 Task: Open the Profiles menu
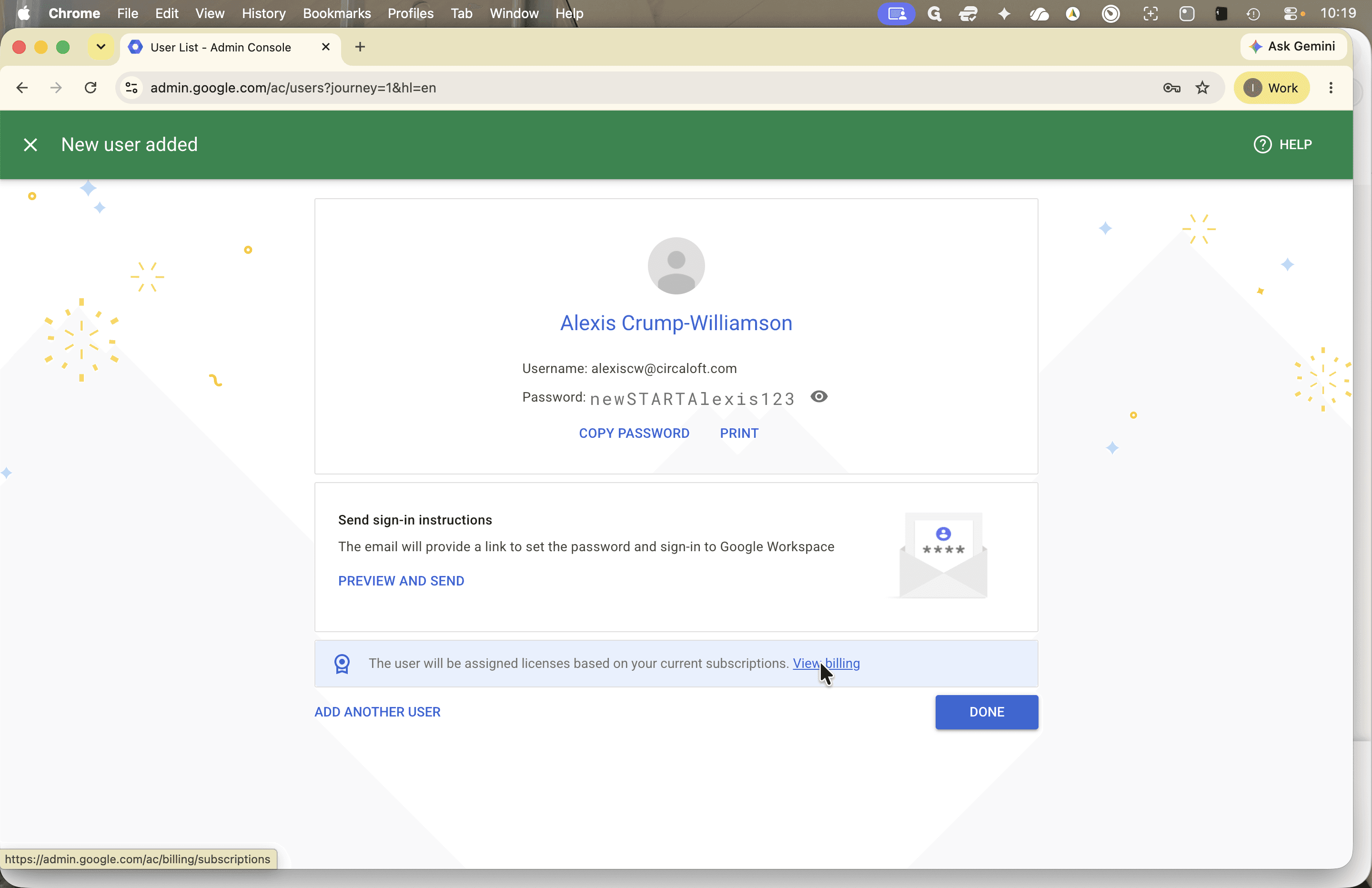coord(411,13)
